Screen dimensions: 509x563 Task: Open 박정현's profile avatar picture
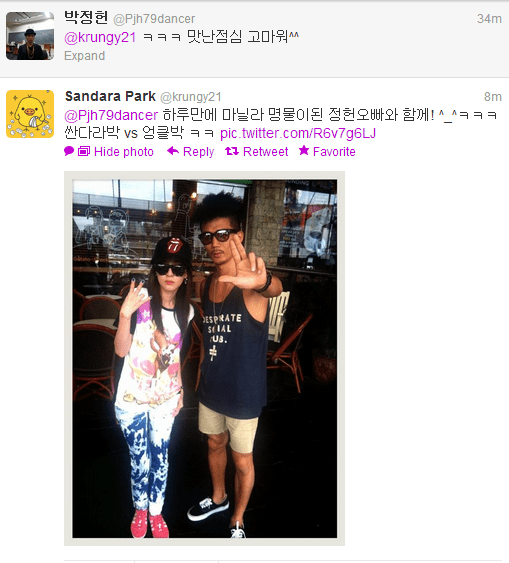point(30,36)
